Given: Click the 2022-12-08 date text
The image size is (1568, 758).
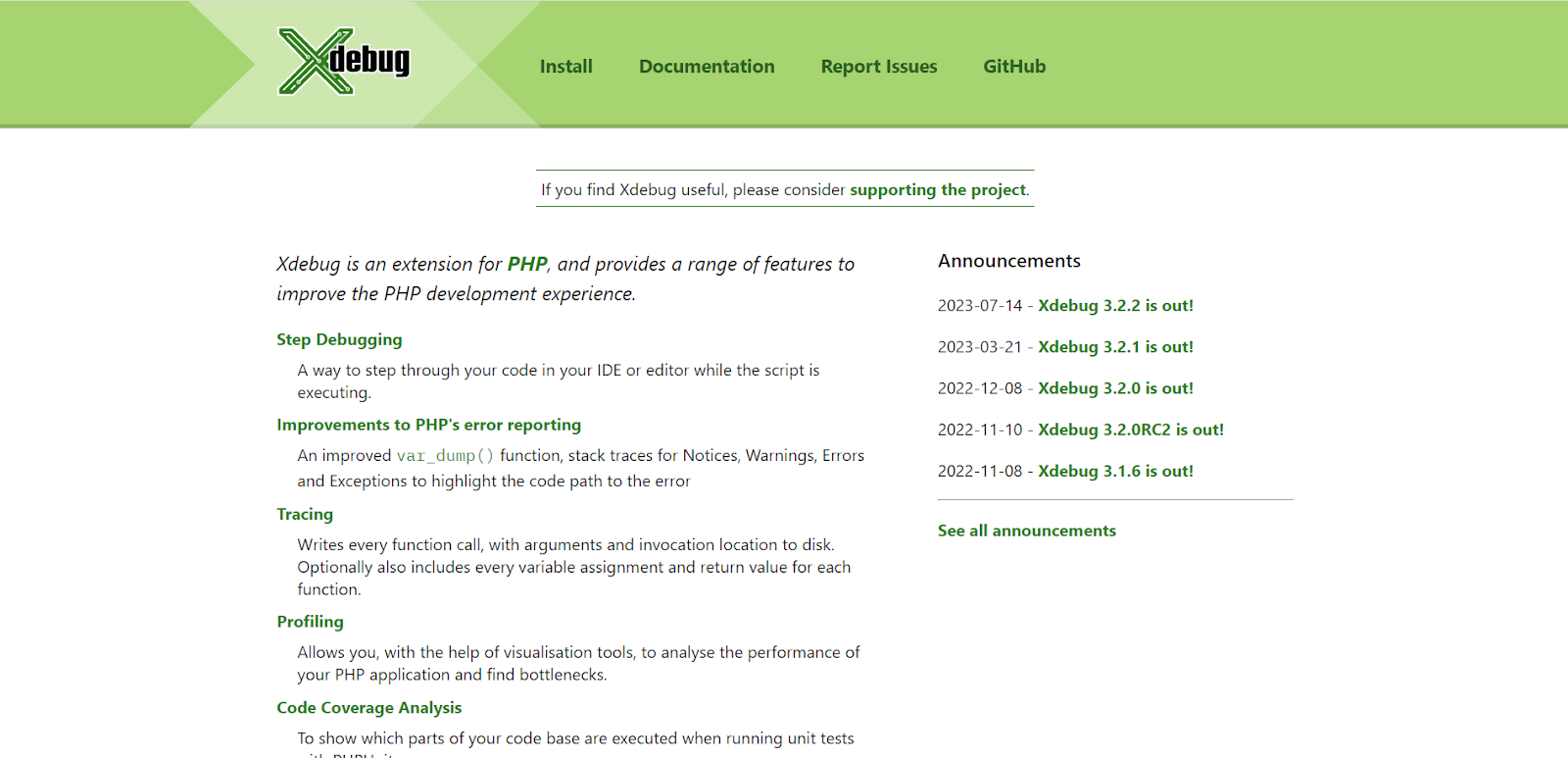Looking at the screenshot, I should (x=979, y=388).
